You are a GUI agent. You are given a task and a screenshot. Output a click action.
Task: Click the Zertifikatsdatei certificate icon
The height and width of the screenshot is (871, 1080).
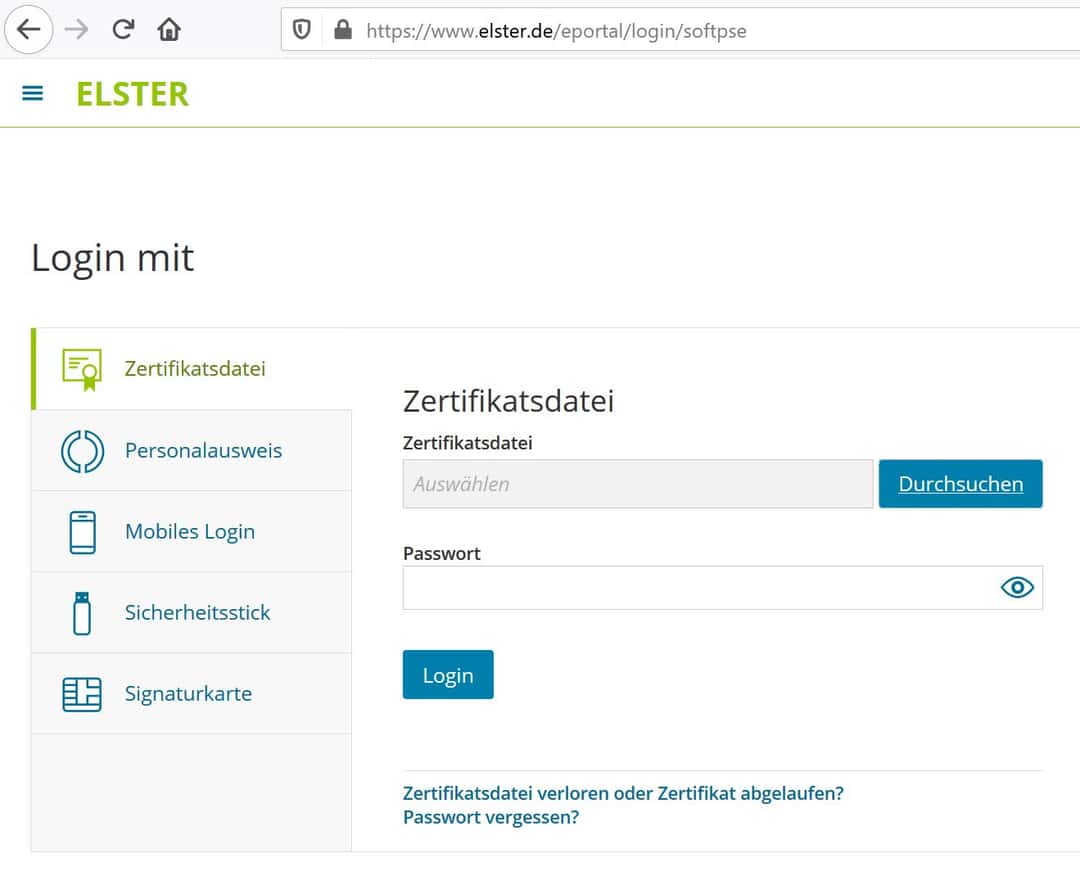point(82,370)
